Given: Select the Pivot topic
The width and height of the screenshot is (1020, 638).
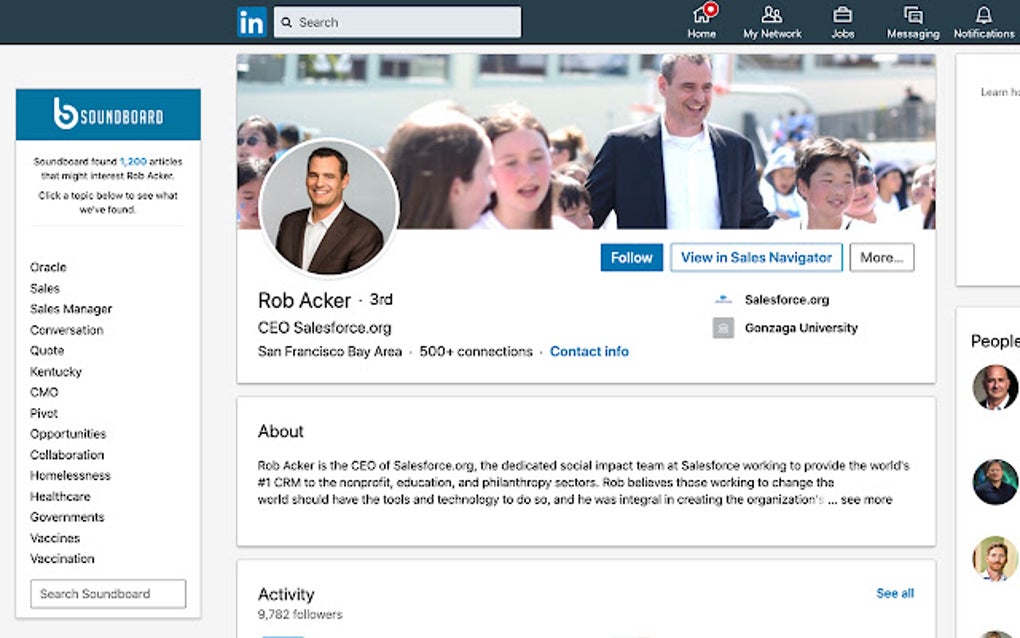Looking at the screenshot, I should click(x=44, y=413).
